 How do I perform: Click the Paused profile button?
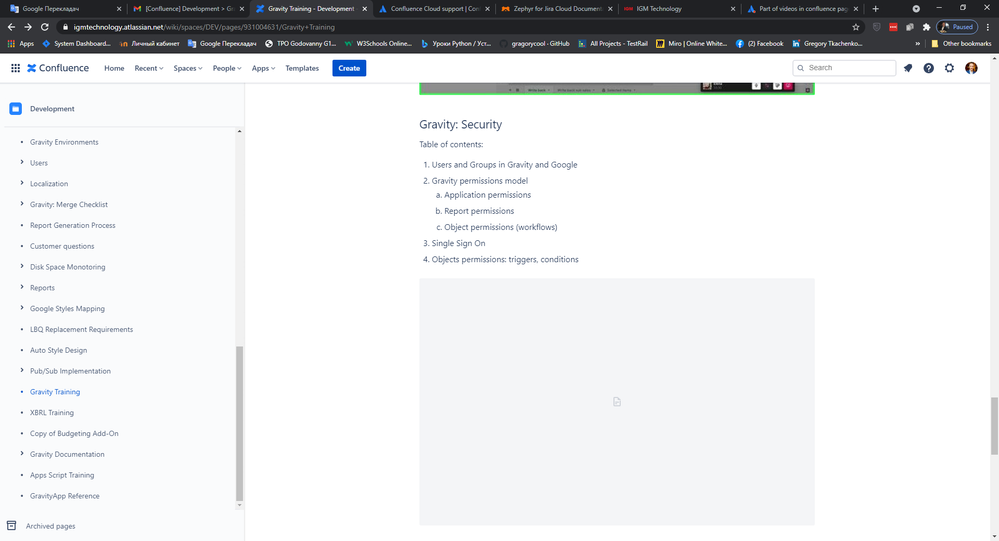point(957,27)
